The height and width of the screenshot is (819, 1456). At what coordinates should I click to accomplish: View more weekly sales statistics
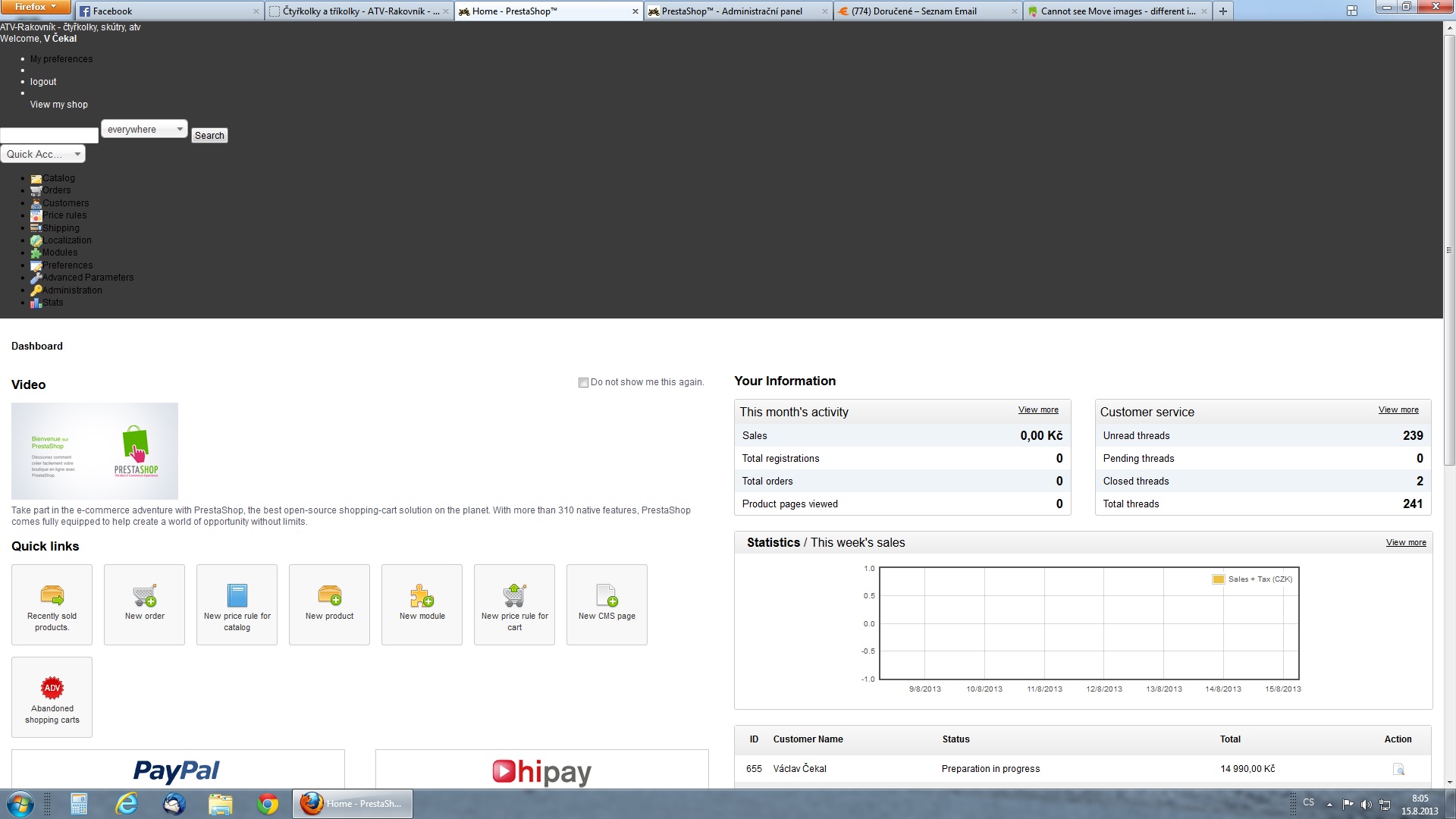point(1406,543)
